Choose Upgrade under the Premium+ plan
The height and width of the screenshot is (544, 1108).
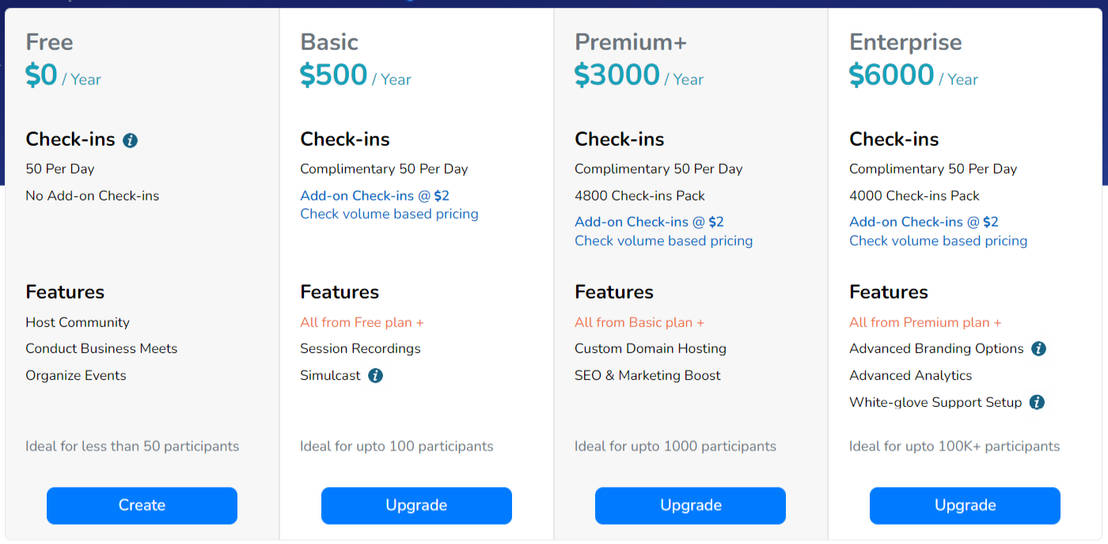tap(690, 505)
